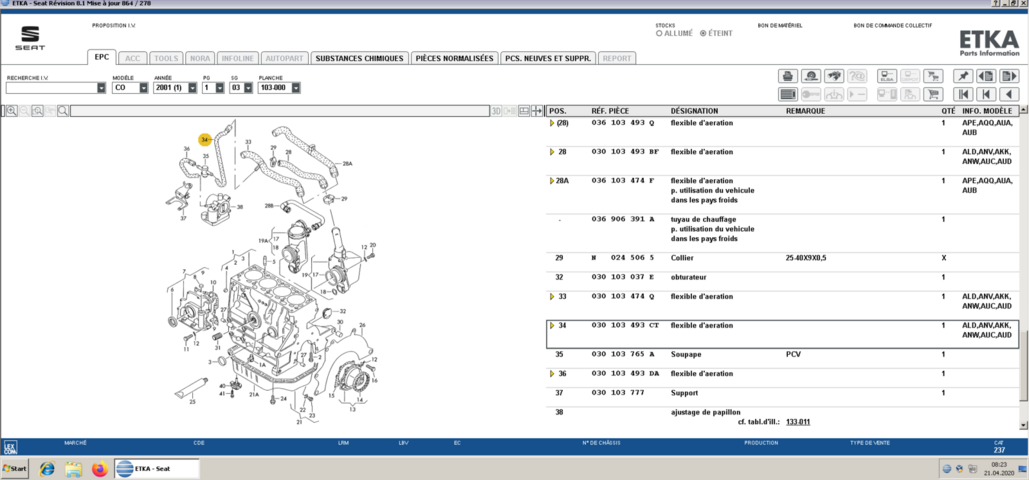This screenshot has height=480, width=1029.
Task: Select the ALLUMÉ stocks radio button
Action: (659, 33)
